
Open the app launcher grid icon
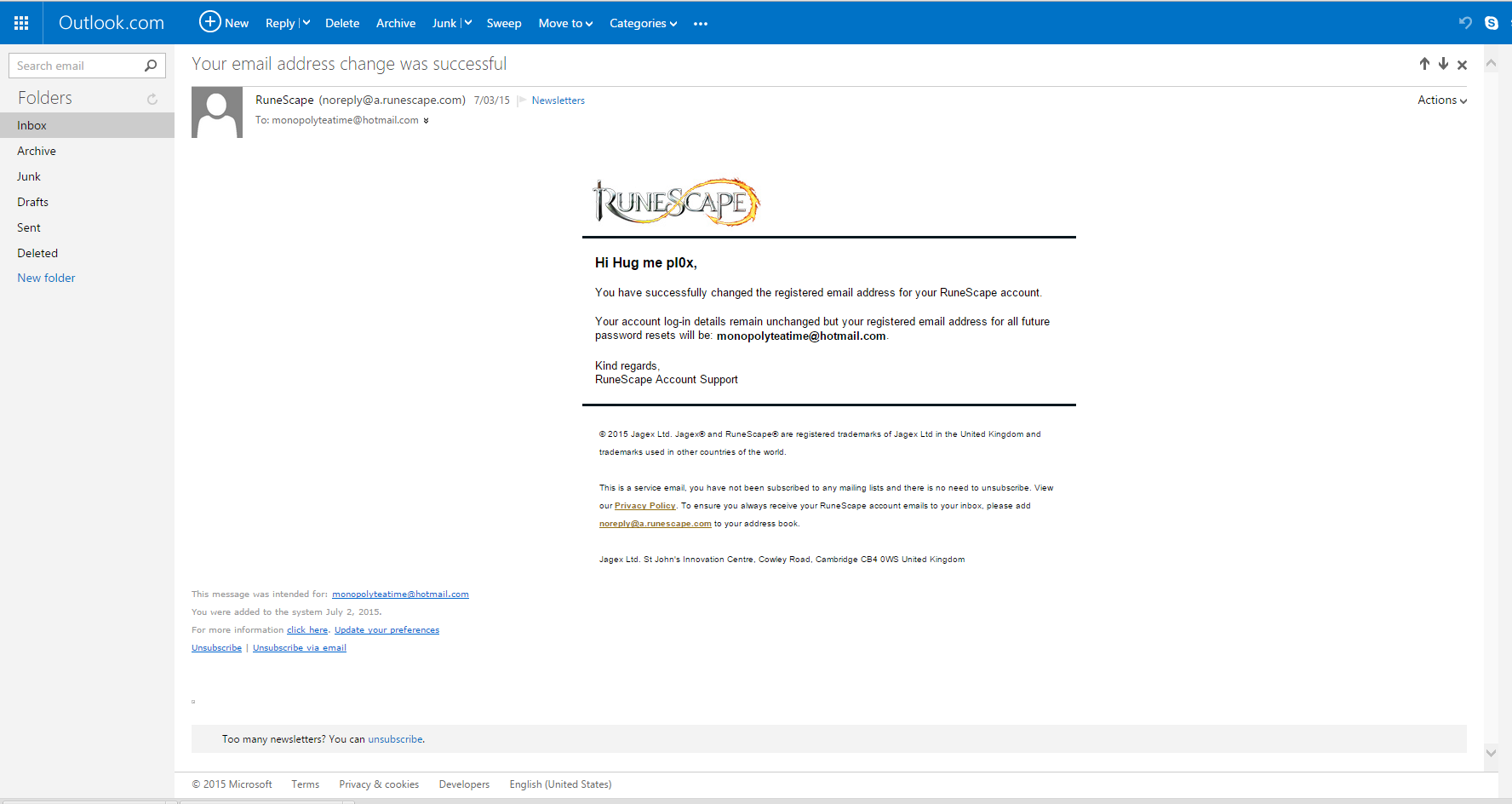tap(21, 23)
